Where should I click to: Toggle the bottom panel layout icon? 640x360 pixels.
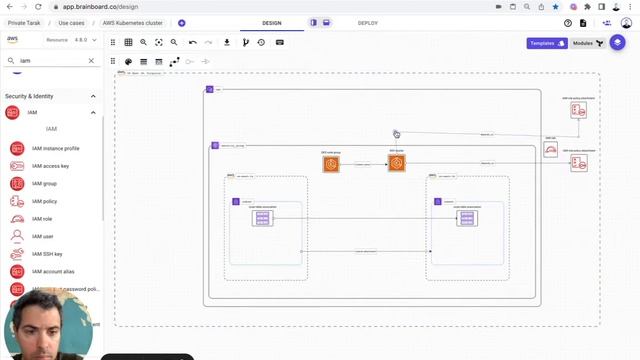coord(326,23)
